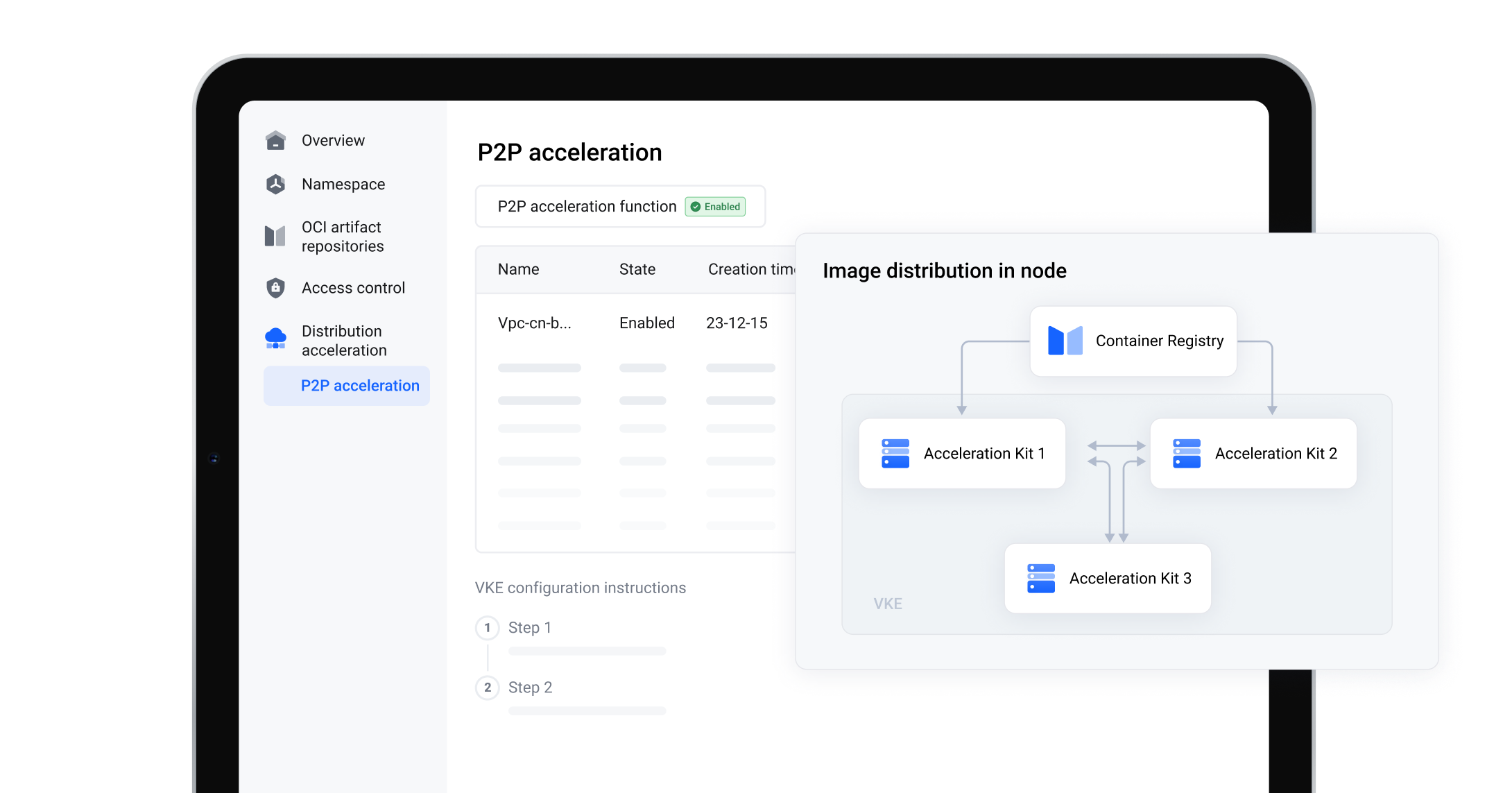
Task: Click the Step 2 label
Action: click(x=530, y=688)
